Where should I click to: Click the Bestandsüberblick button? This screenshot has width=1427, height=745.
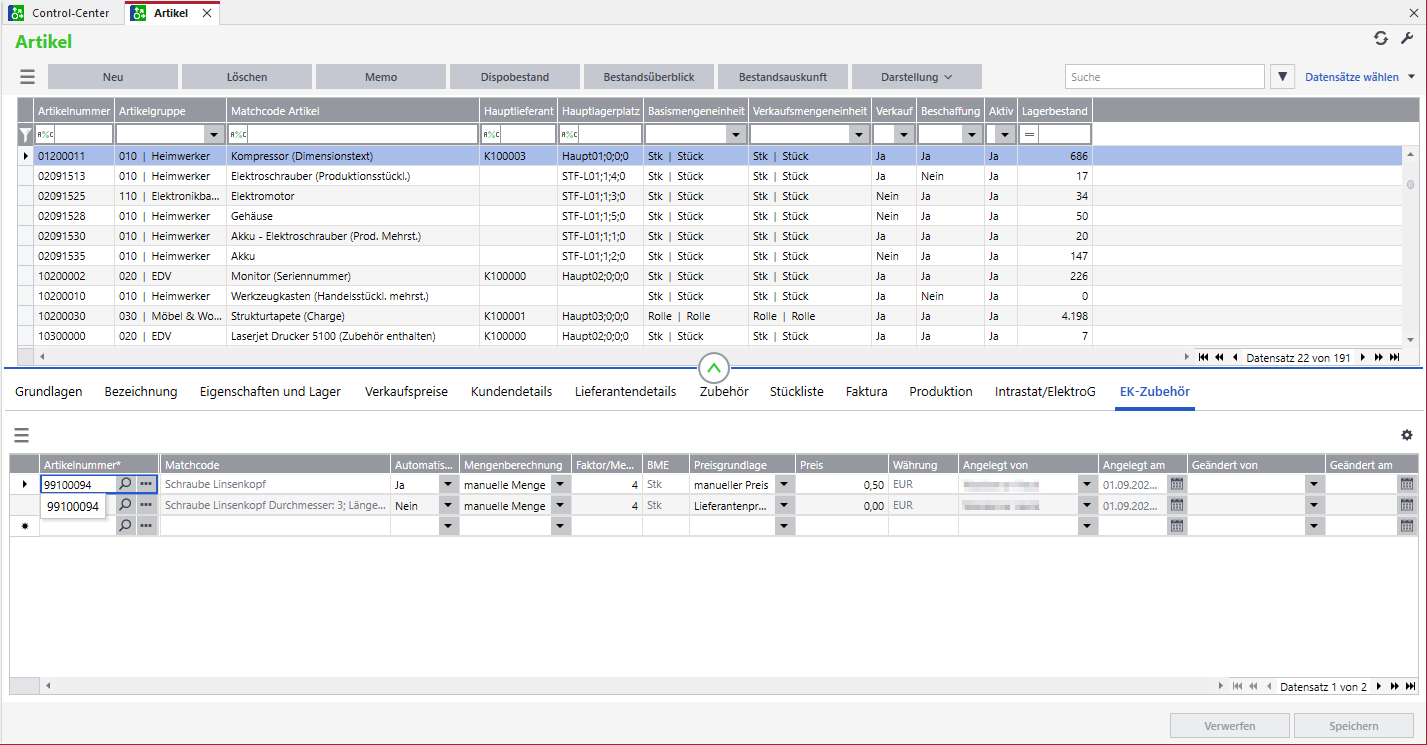(647, 77)
